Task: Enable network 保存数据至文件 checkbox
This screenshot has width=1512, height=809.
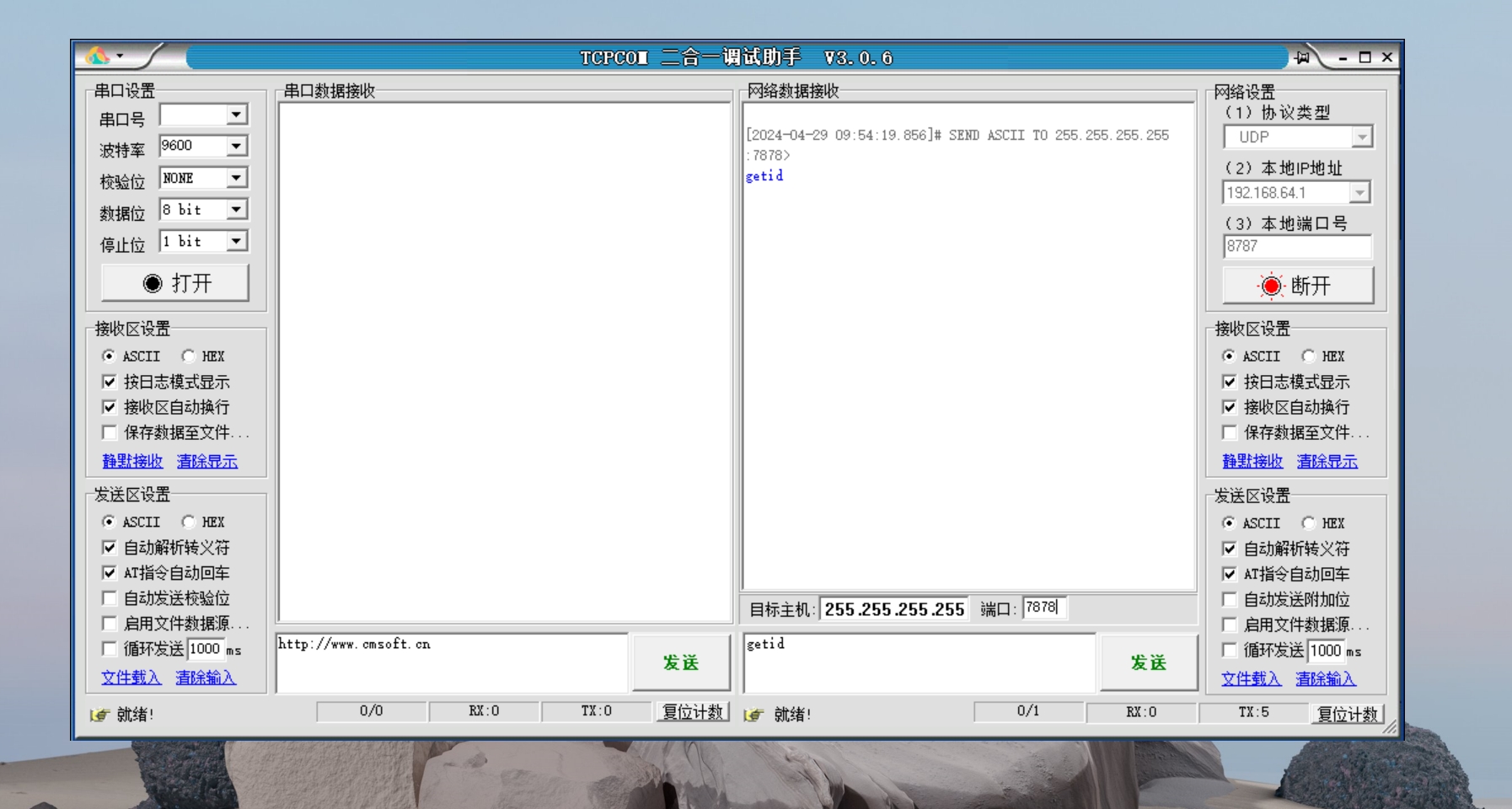Action: coord(1230,433)
